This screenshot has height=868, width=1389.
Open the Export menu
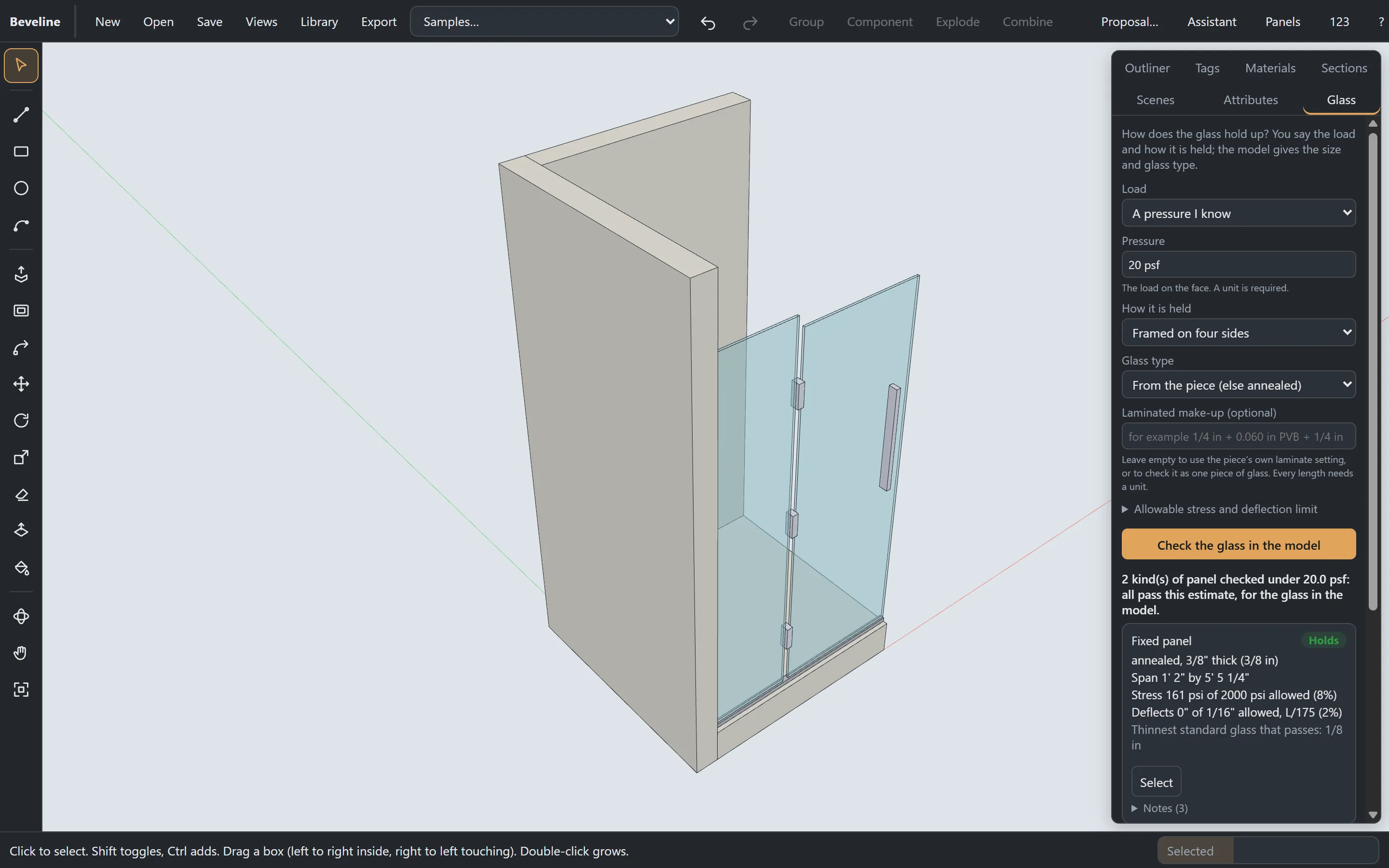click(378, 22)
